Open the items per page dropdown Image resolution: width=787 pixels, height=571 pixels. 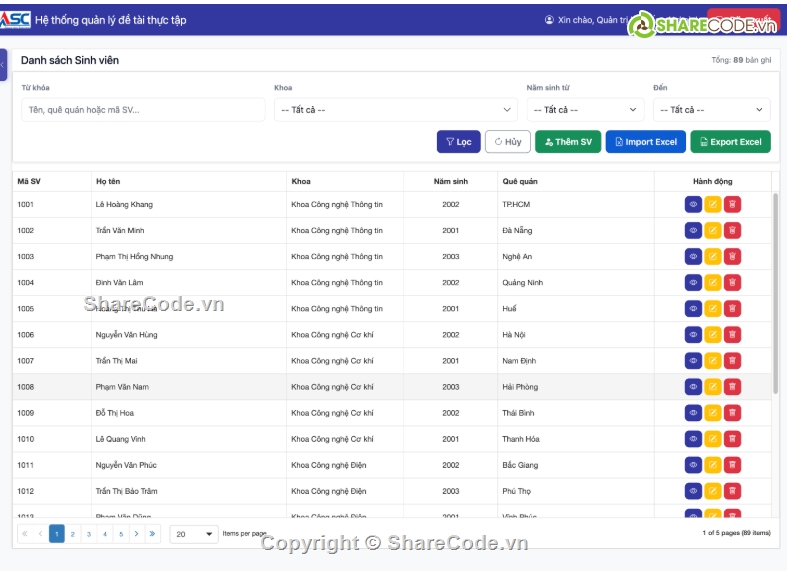[195, 534]
